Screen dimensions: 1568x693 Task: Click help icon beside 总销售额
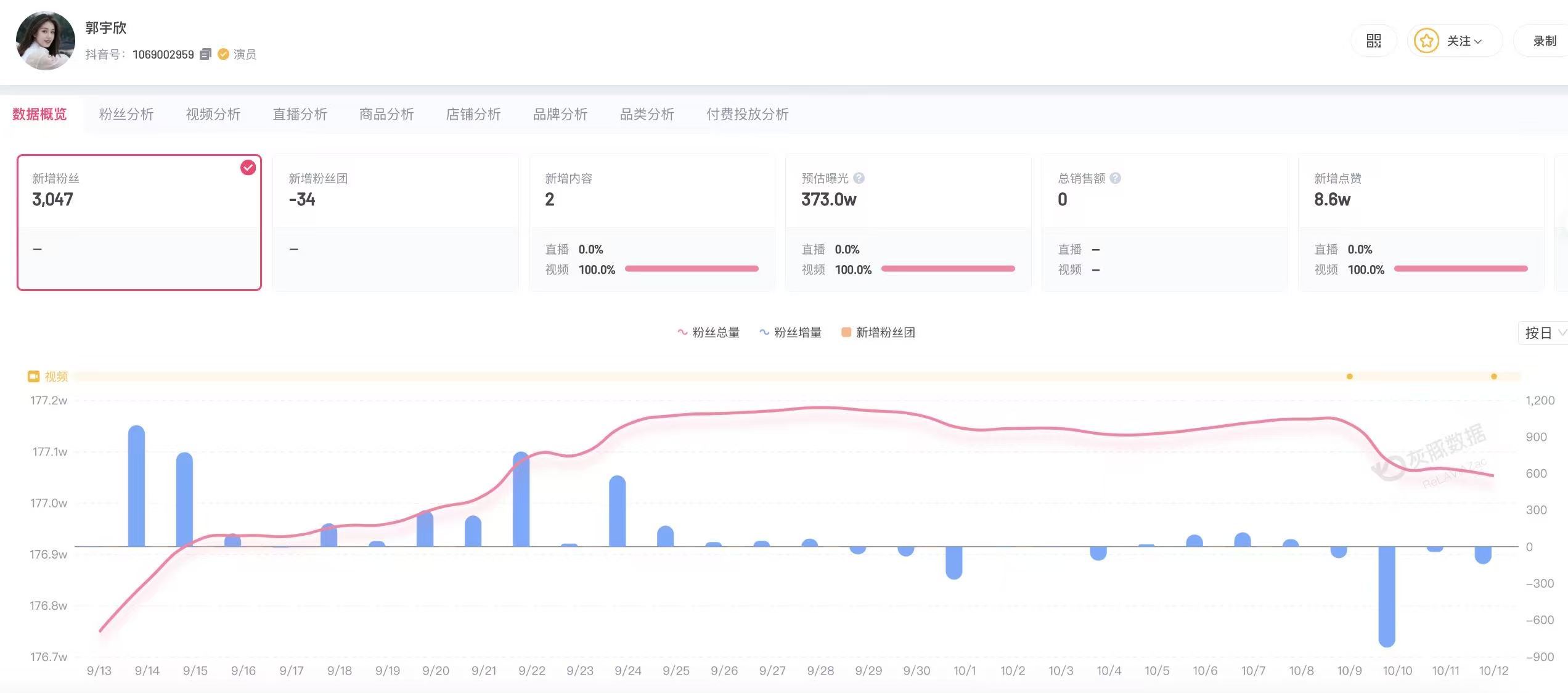click(x=1115, y=178)
